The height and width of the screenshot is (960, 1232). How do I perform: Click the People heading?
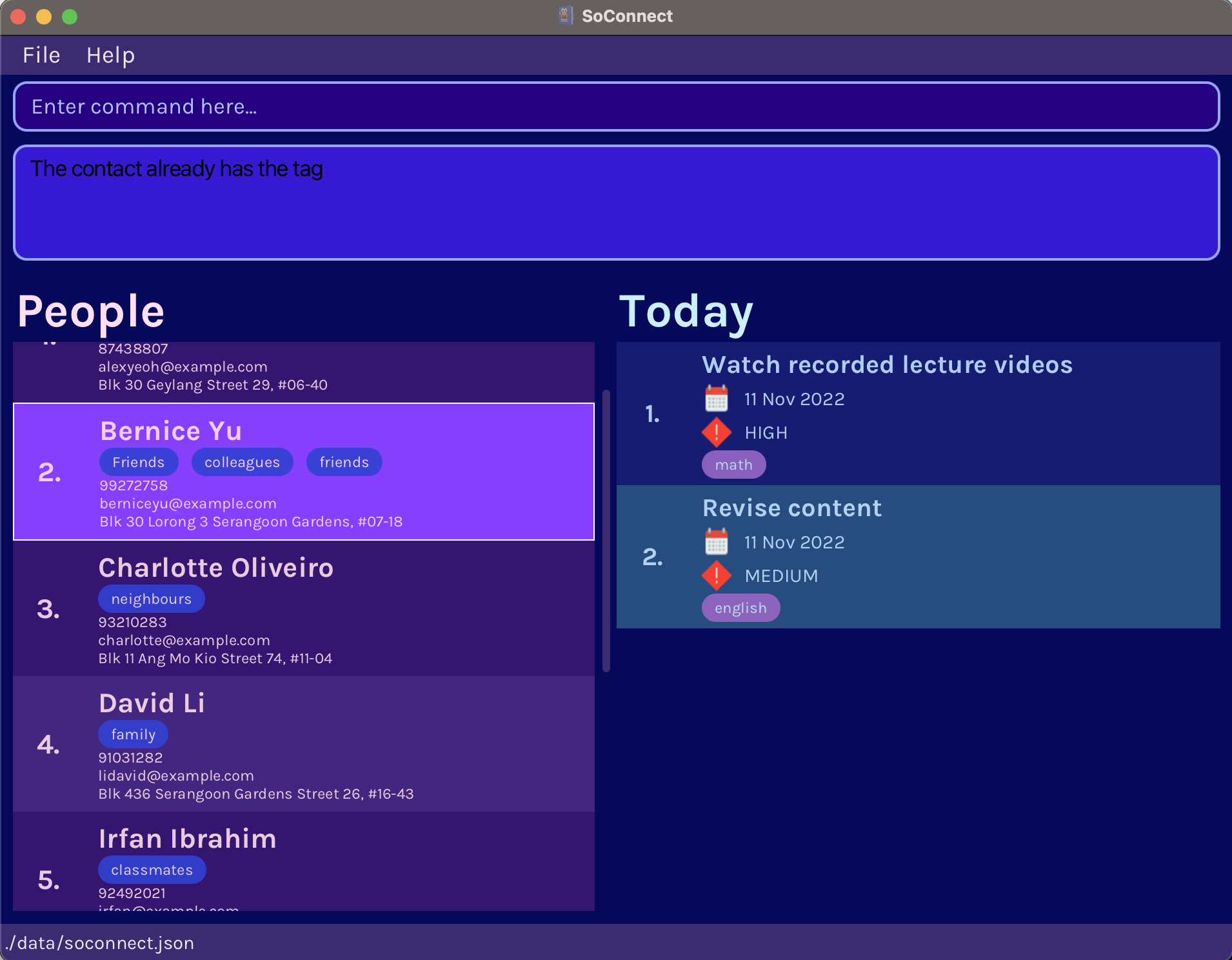click(x=91, y=312)
